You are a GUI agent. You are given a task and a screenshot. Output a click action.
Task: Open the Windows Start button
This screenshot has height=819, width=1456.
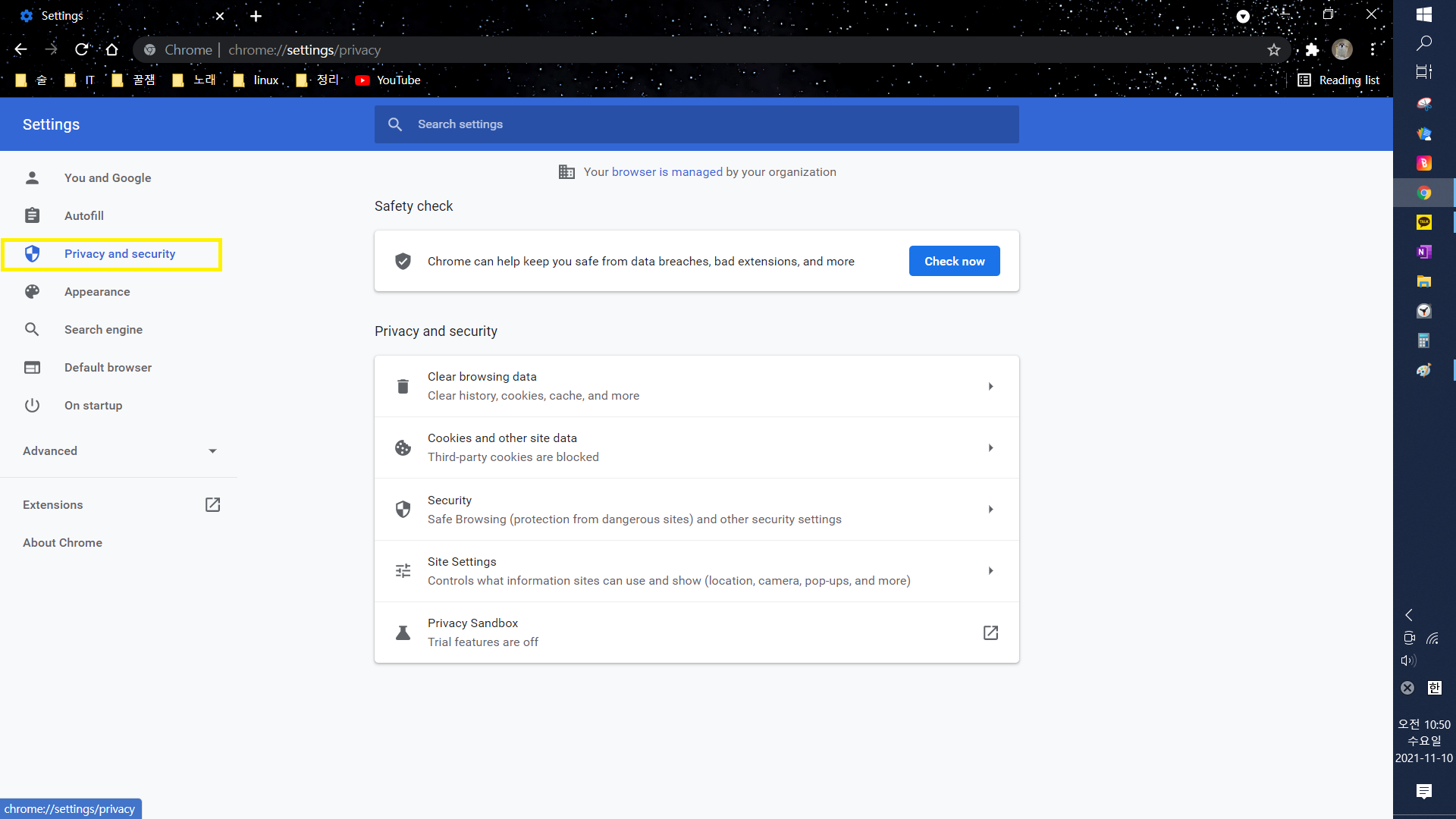click(1424, 14)
